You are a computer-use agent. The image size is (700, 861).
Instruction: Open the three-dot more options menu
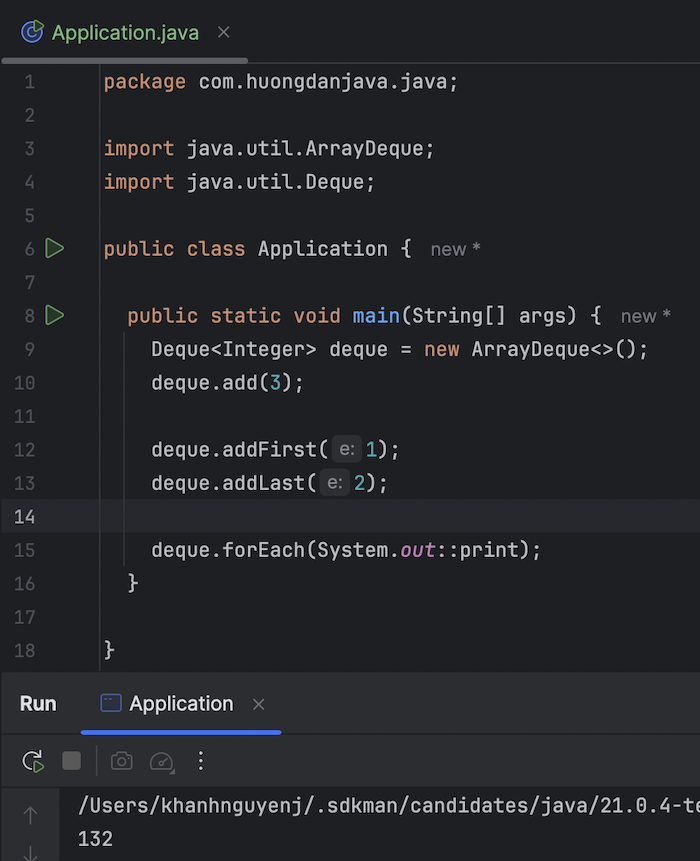201,761
